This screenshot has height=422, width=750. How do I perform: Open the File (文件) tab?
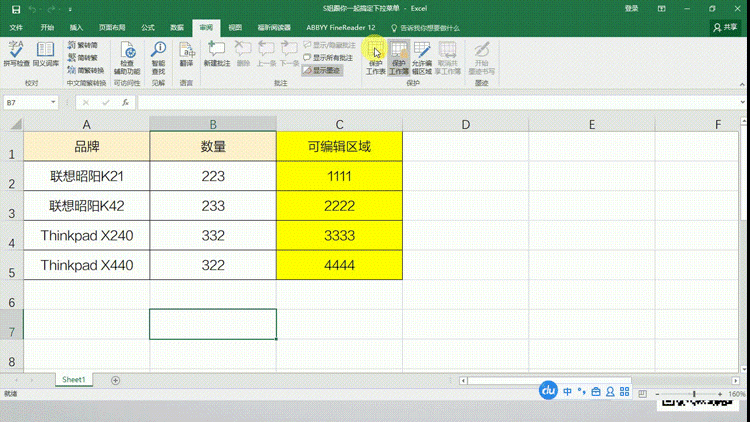click(x=16, y=28)
